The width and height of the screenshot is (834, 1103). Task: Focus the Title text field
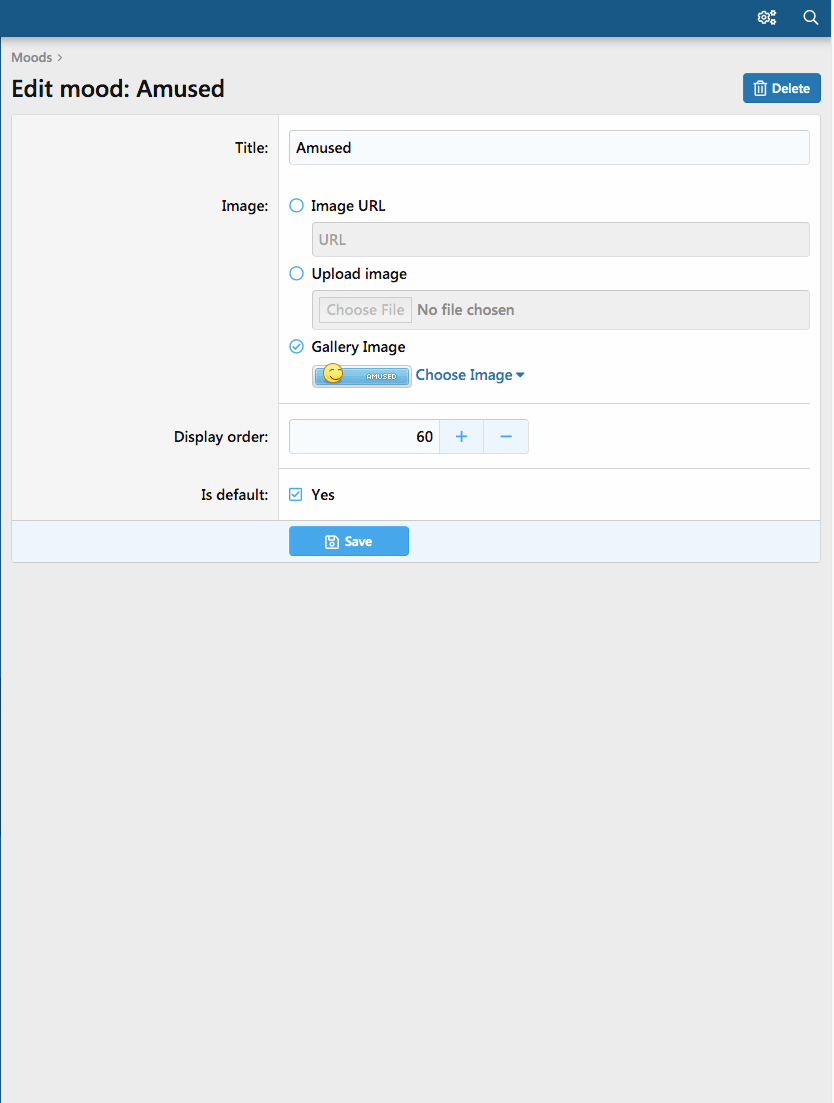pyautogui.click(x=548, y=148)
